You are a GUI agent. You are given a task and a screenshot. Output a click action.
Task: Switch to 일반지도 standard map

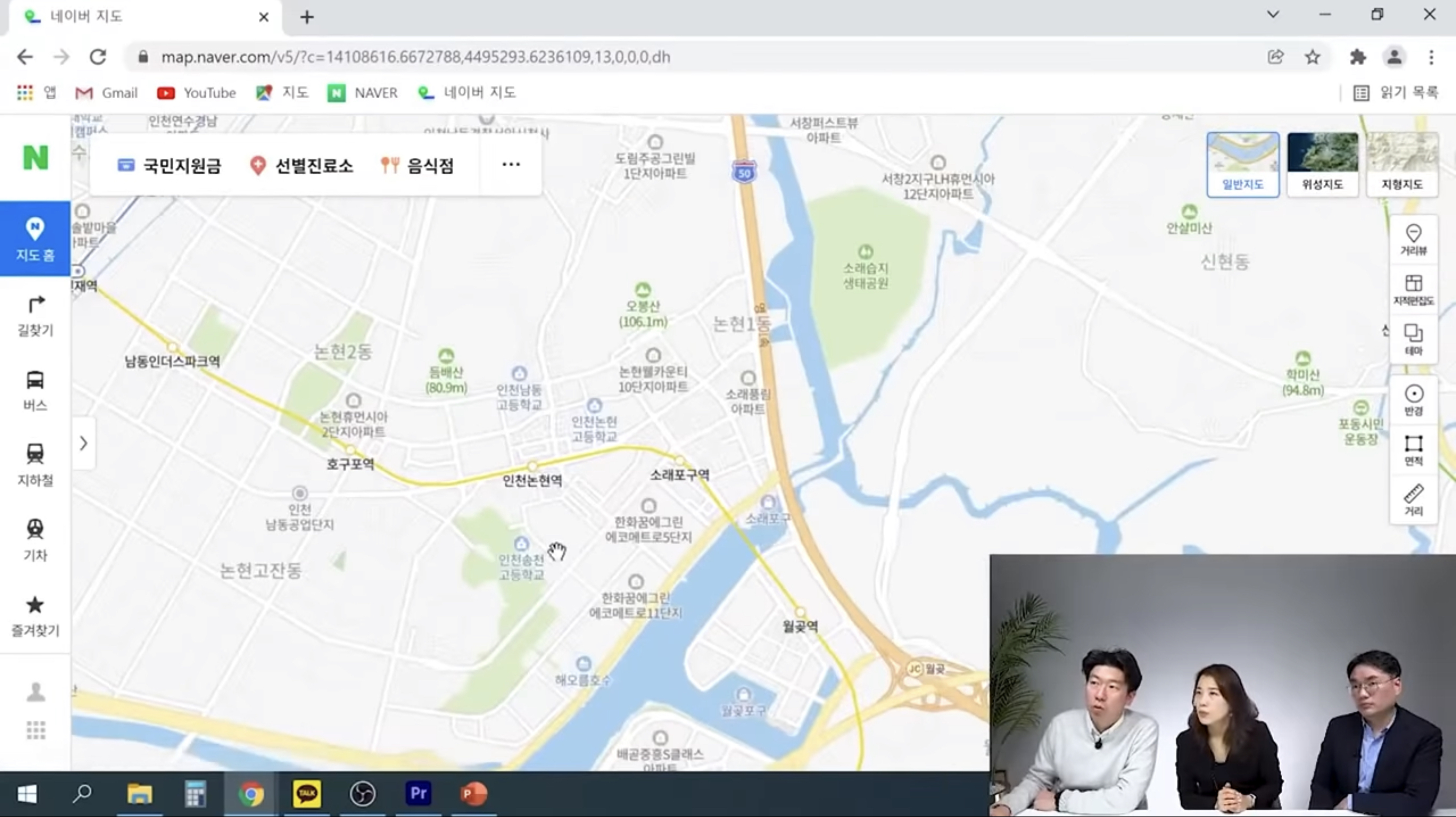(x=1243, y=165)
